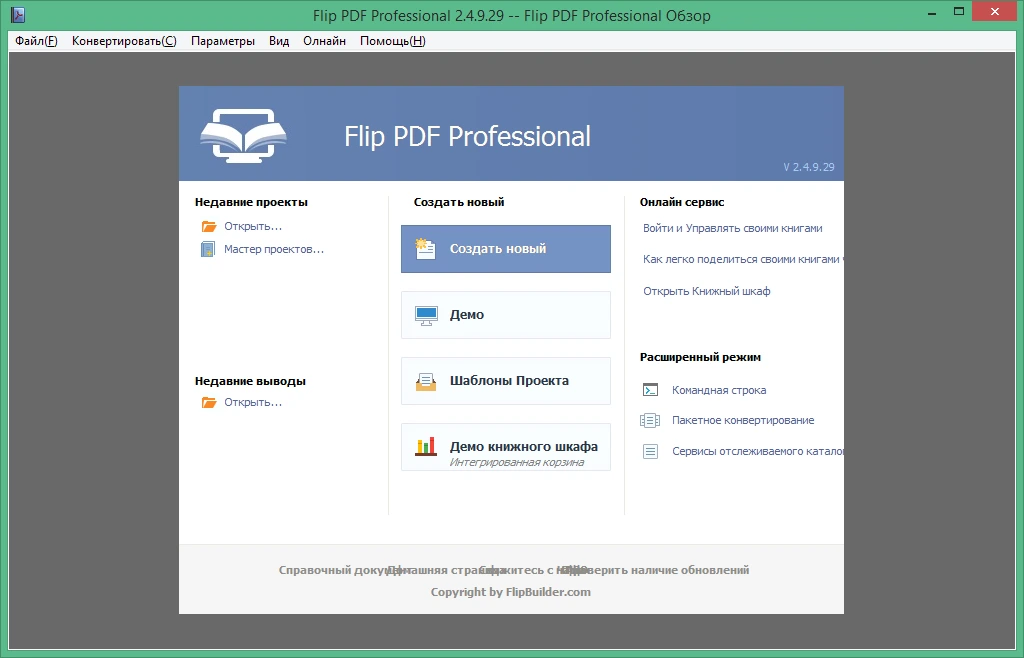Click the Пакетное конвертирование icon
The height and width of the screenshot is (658, 1024).
[650, 420]
